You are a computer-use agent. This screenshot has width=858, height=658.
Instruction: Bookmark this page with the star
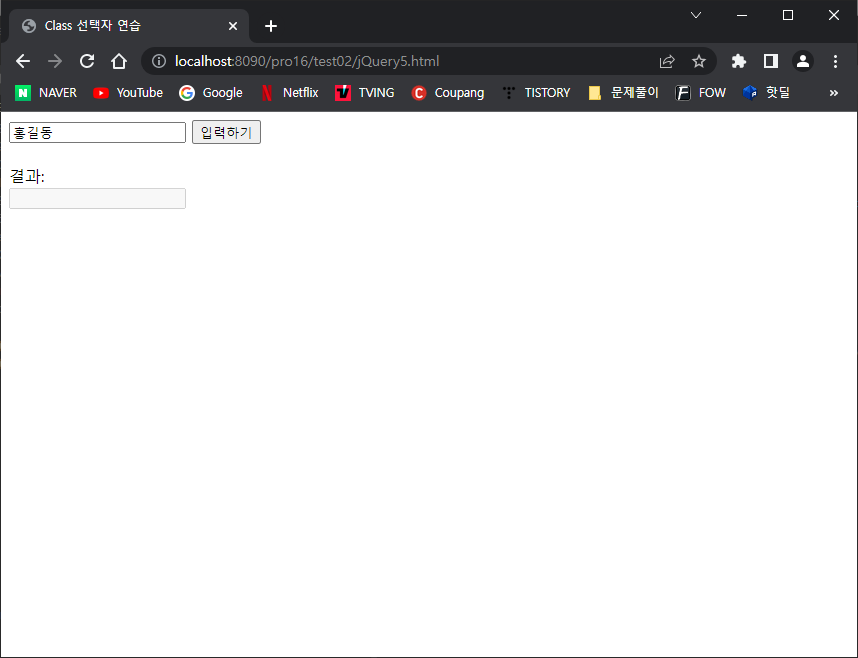(x=699, y=61)
